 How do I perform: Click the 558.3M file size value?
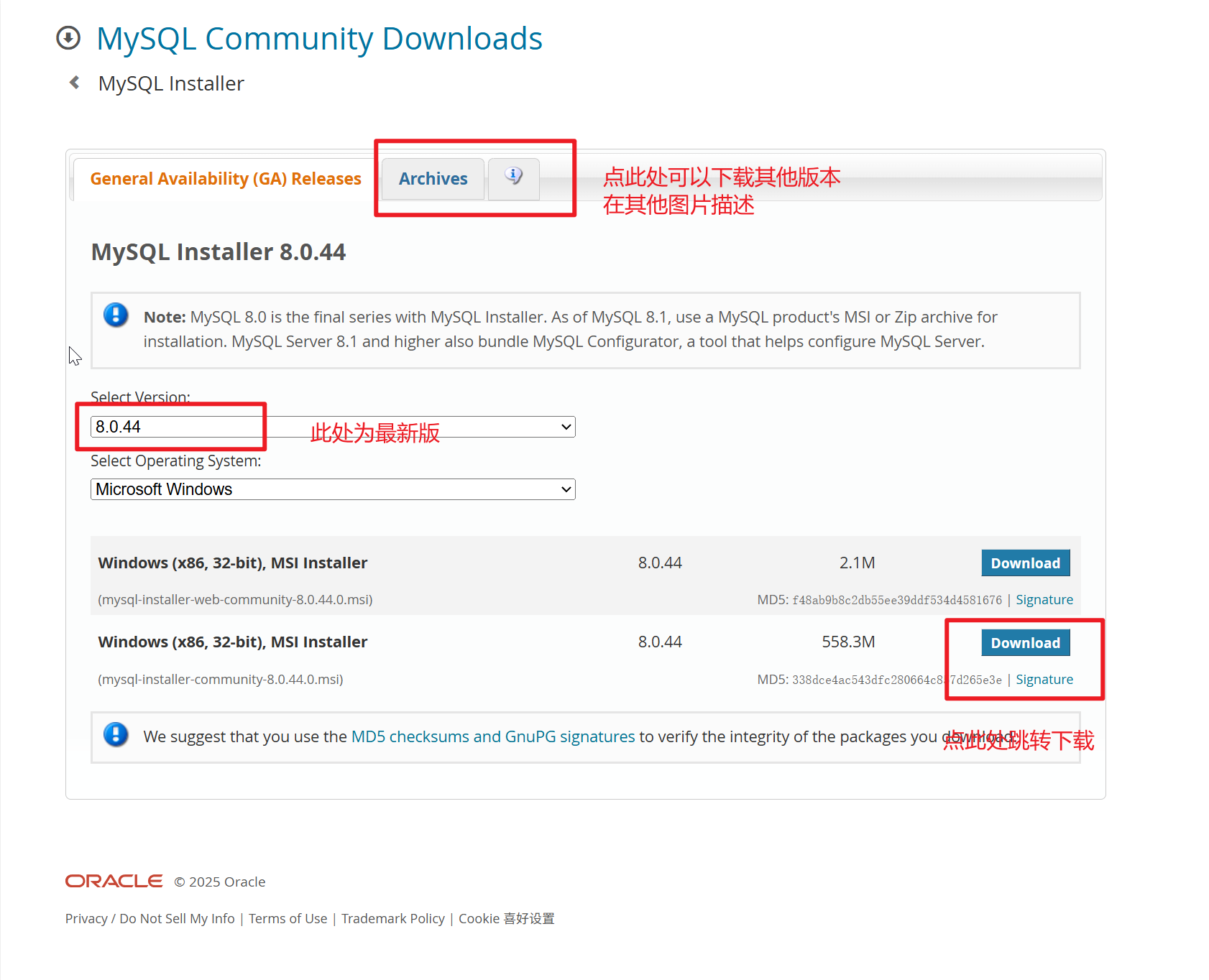point(848,642)
